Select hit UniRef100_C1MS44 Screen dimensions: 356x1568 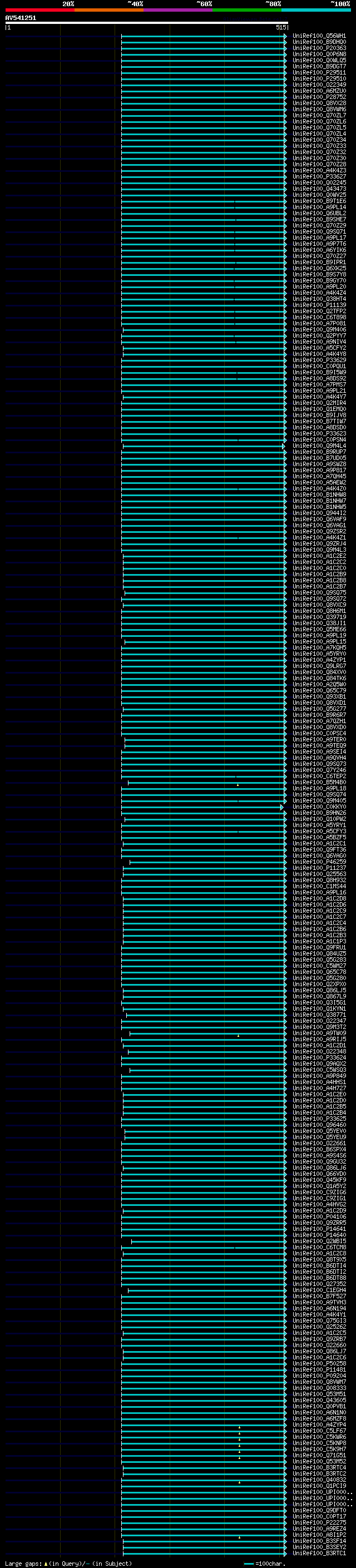319,886
